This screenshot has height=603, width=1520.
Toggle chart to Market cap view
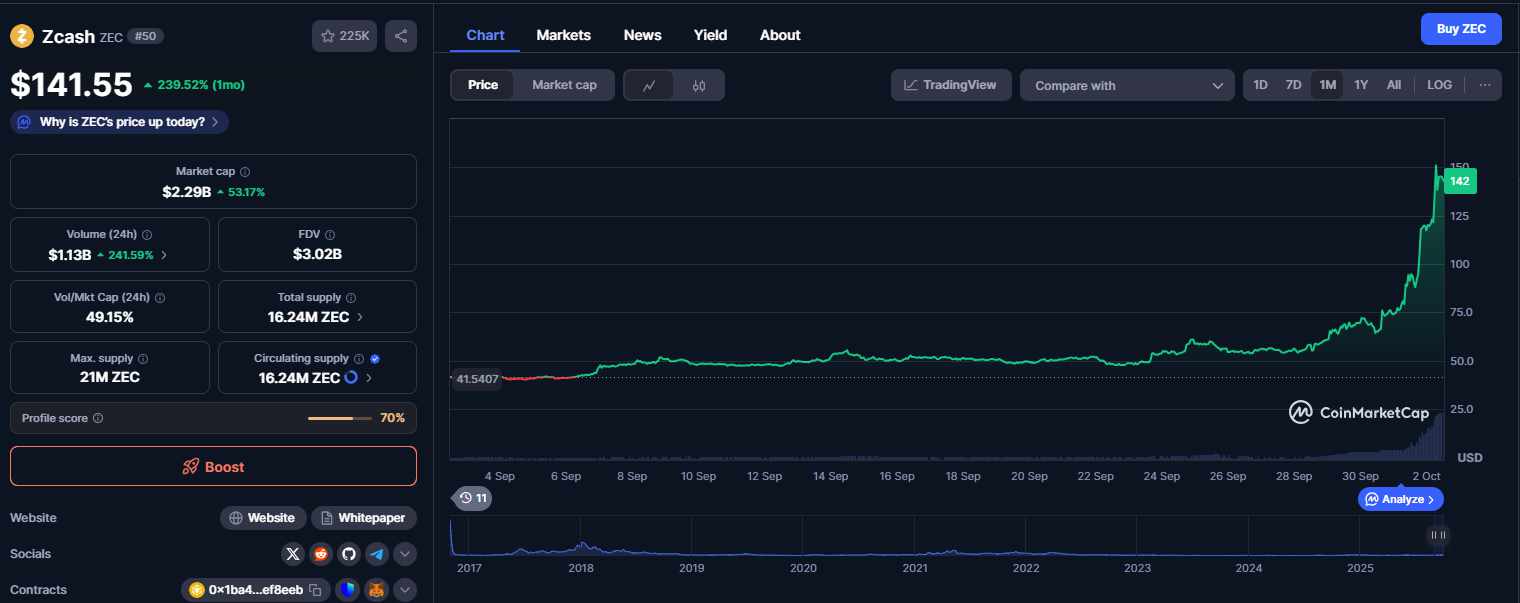coord(564,85)
